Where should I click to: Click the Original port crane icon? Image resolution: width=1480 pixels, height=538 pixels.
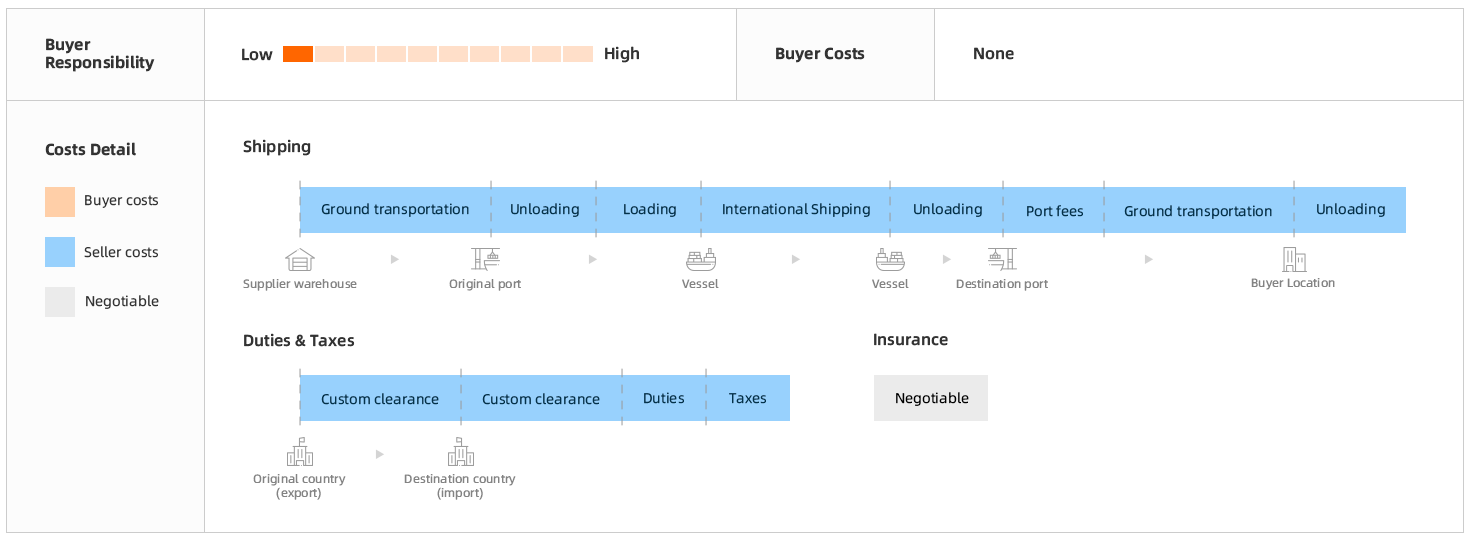pyautogui.click(x=486, y=259)
